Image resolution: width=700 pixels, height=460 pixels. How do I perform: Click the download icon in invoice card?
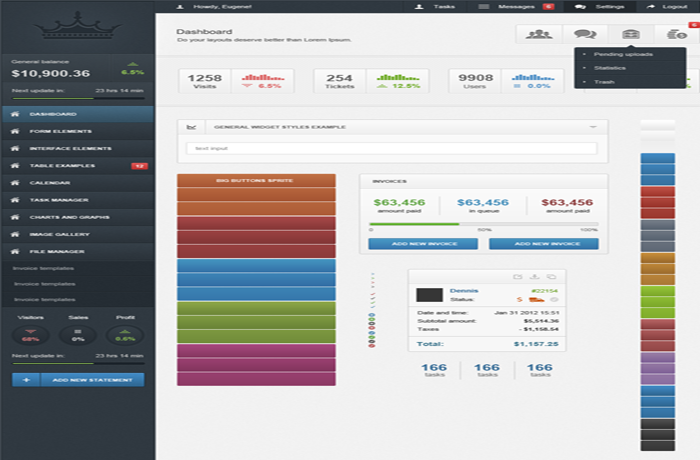(x=534, y=277)
